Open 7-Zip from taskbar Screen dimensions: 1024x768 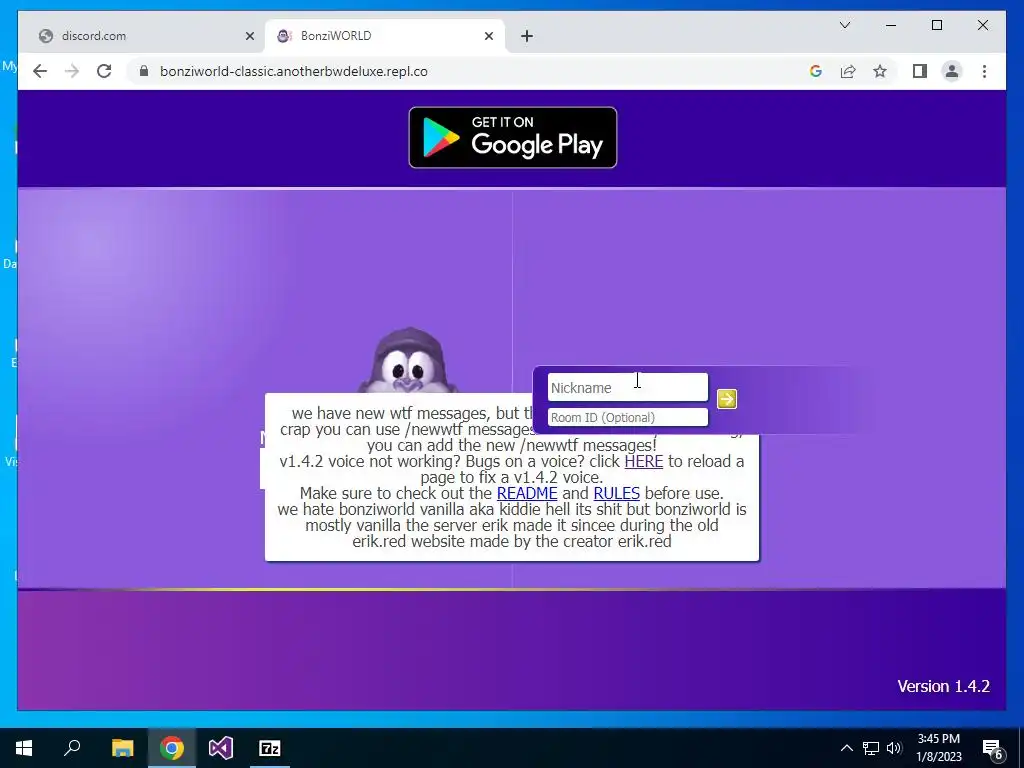[x=270, y=748]
